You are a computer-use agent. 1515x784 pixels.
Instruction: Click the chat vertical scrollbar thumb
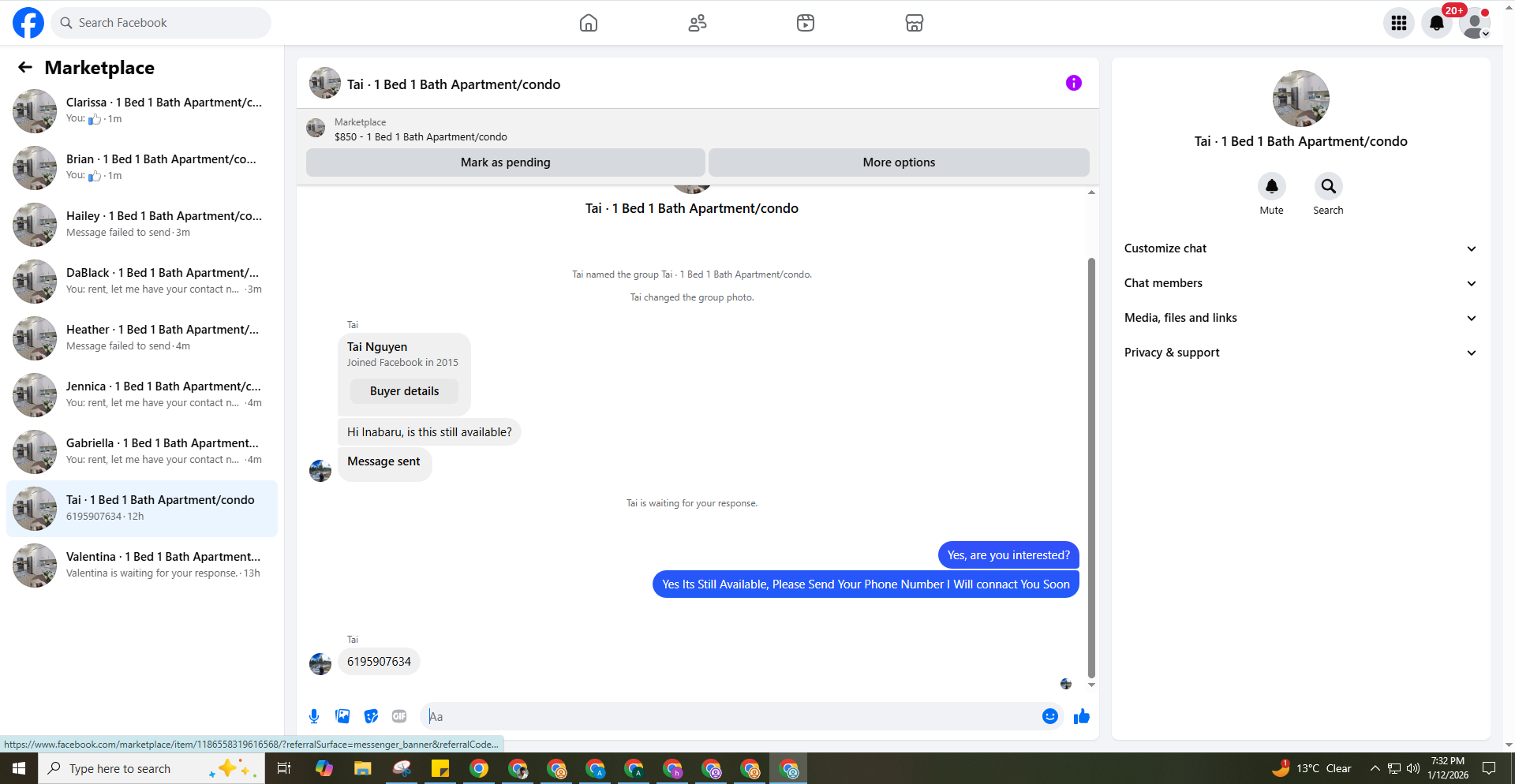click(1091, 467)
